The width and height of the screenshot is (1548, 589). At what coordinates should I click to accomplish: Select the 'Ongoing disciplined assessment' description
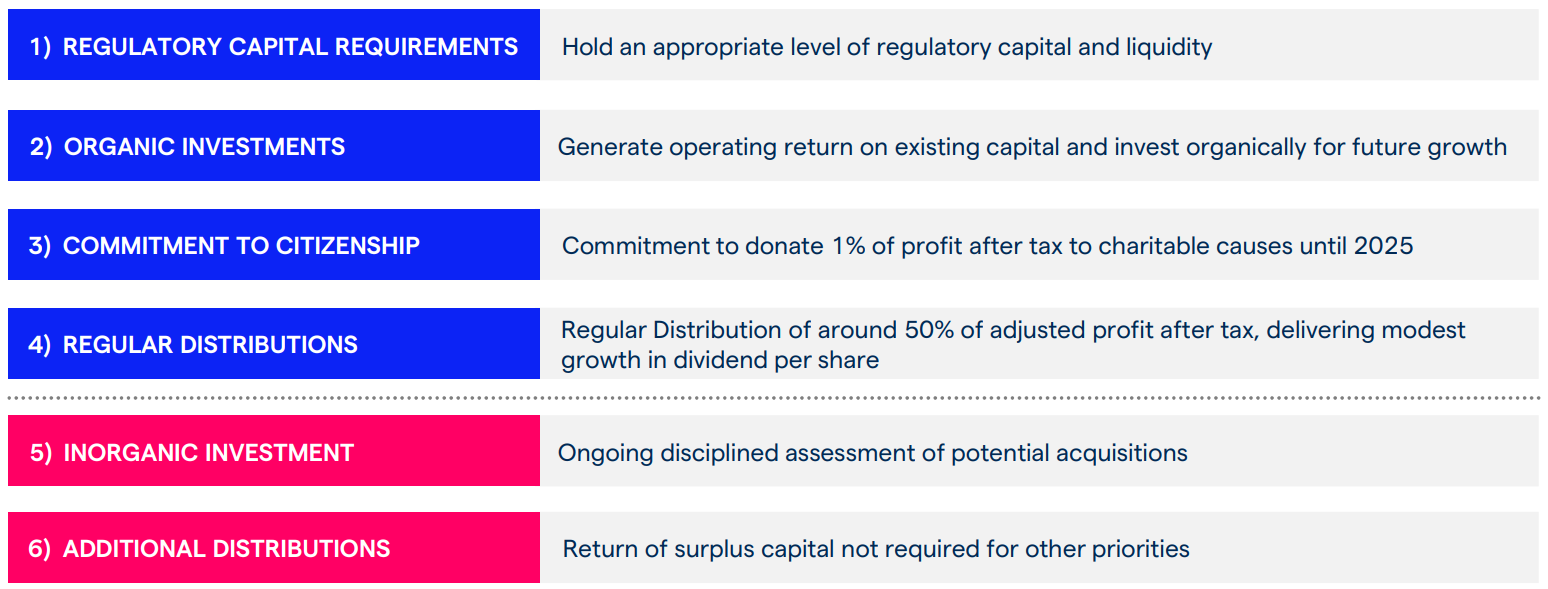[872, 453]
